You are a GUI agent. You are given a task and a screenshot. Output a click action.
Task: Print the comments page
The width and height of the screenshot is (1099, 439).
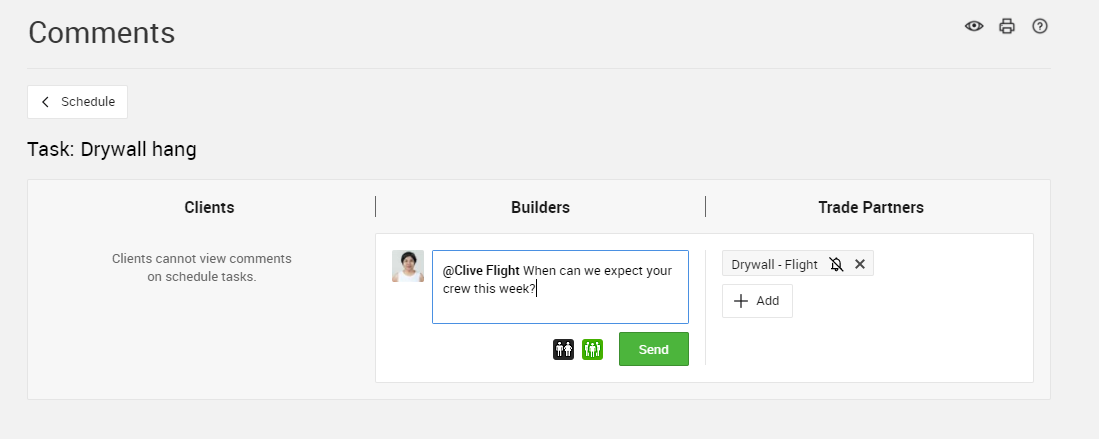click(1007, 26)
